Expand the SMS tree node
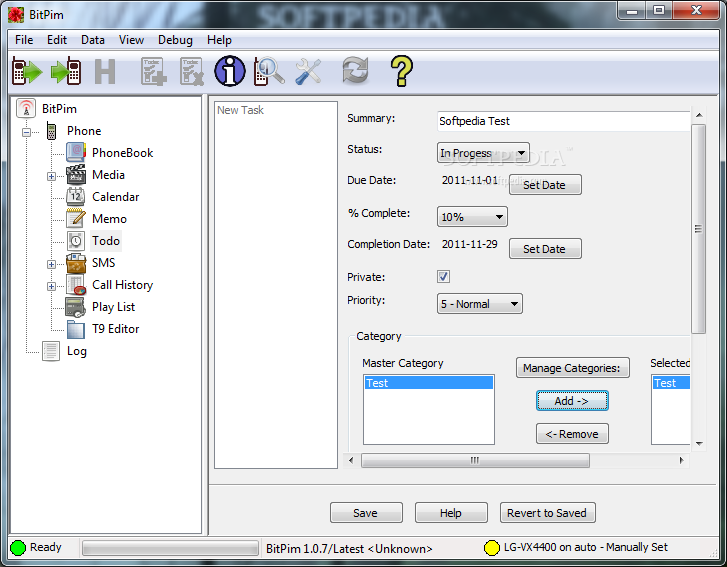The image size is (727, 567). [51, 264]
